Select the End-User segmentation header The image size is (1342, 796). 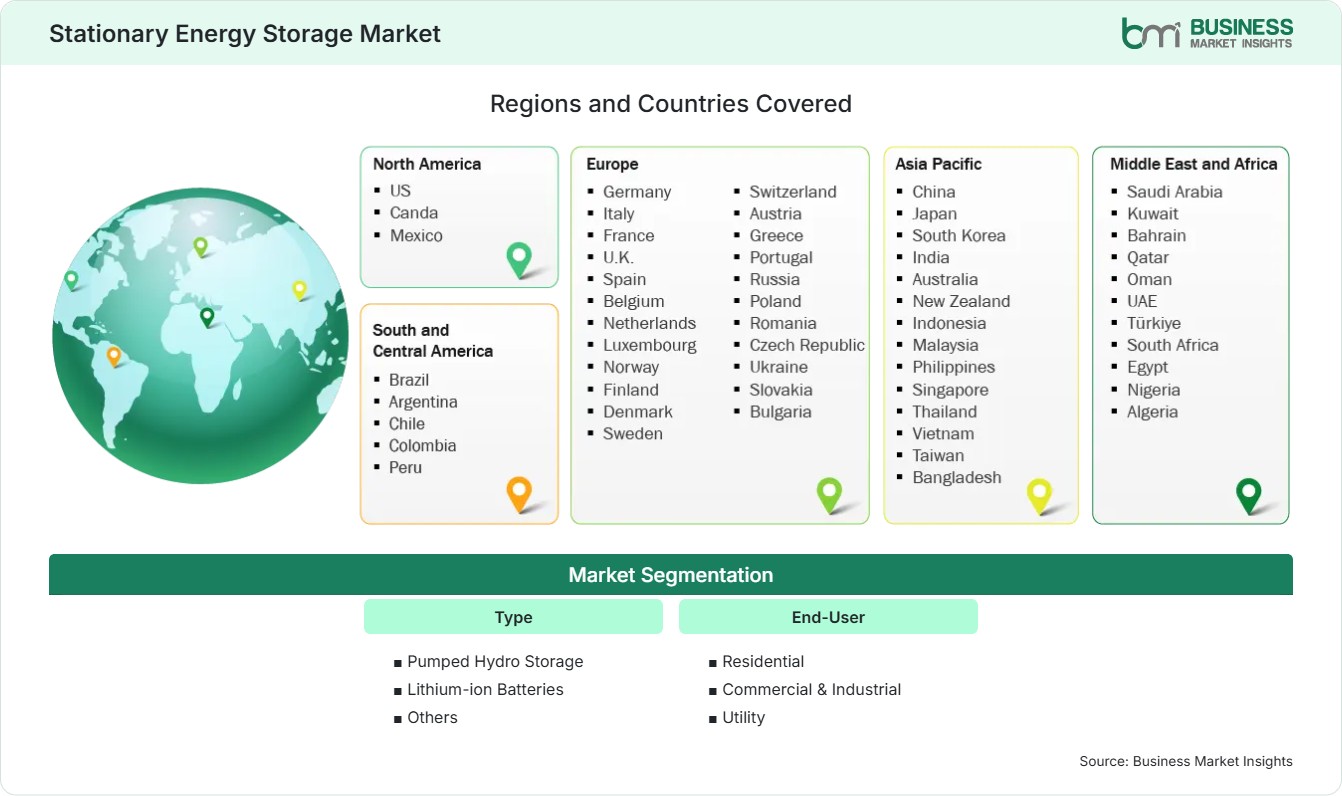click(x=828, y=617)
